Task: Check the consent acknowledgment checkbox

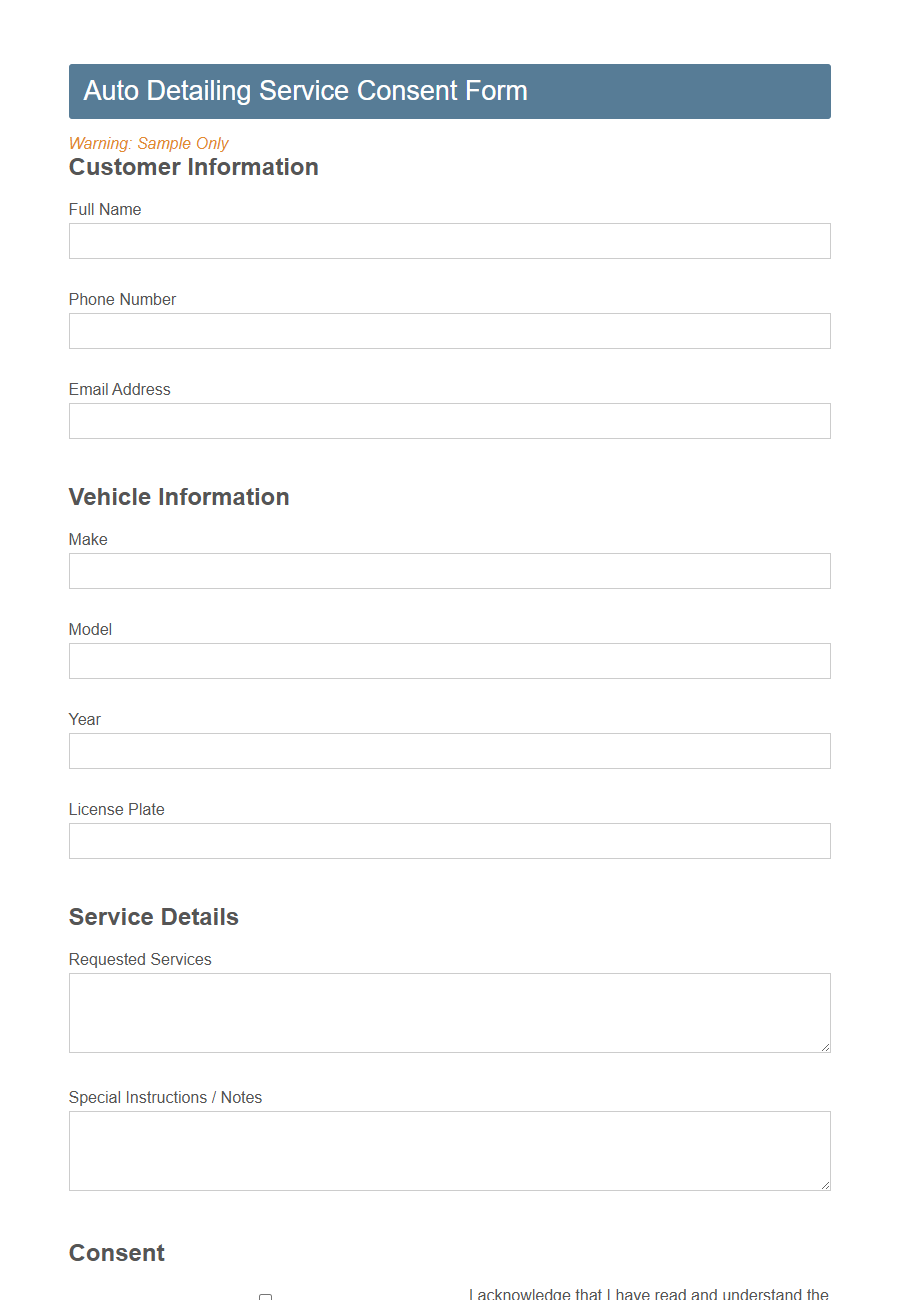Action: click(x=265, y=1297)
